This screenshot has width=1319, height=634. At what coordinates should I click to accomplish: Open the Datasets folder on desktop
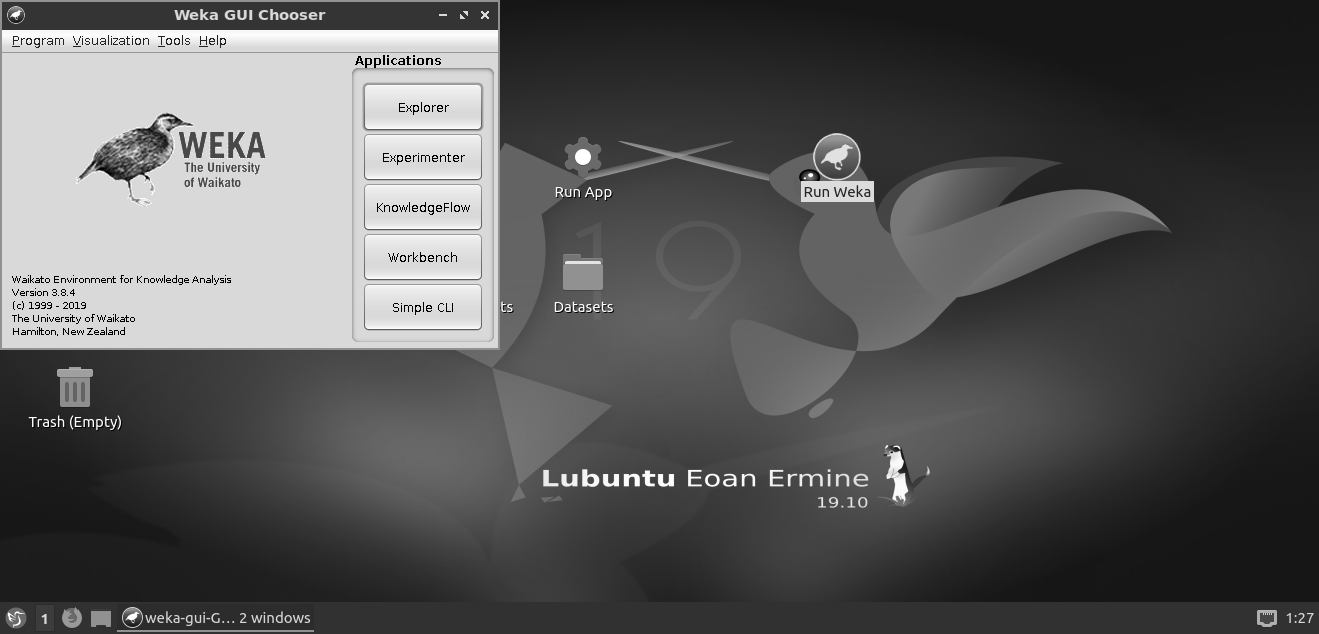click(582, 273)
